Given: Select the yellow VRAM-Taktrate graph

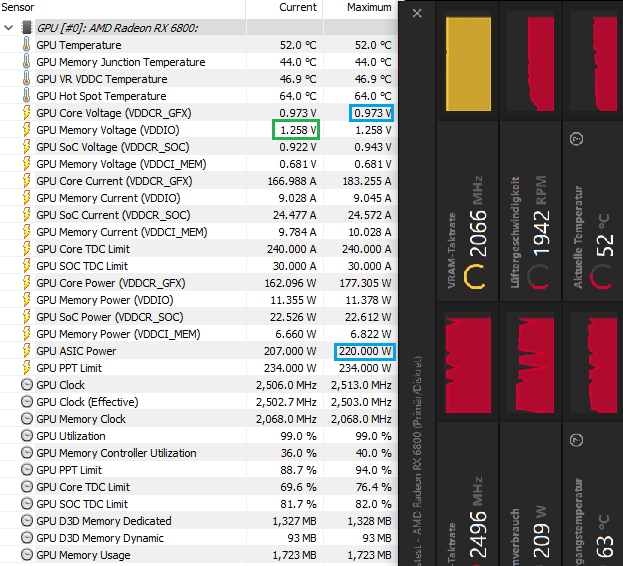Looking at the screenshot, I should pos(468,64).
